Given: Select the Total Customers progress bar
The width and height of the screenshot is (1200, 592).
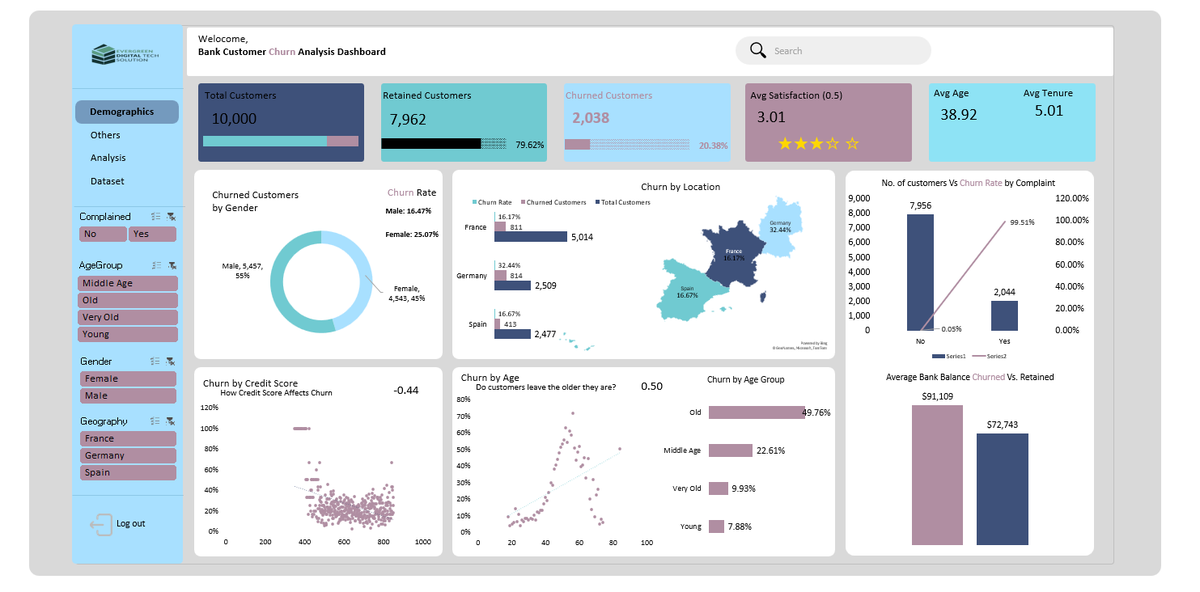Looking at the screenshot, I should (x=282, y=141).
